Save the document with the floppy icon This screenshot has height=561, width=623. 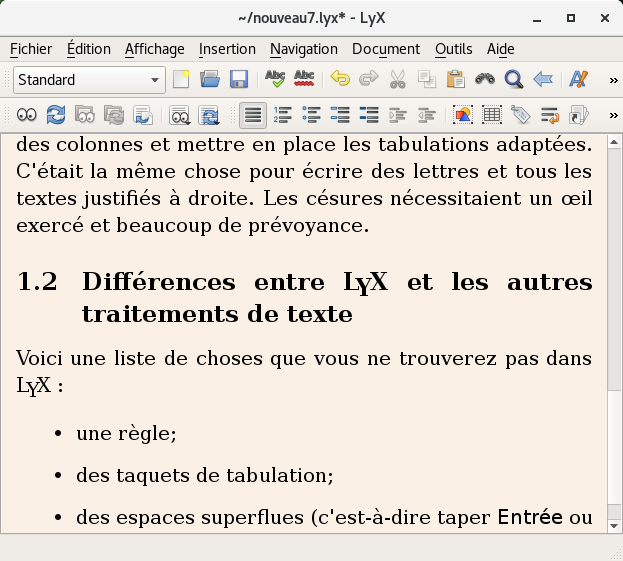[239, 79]
